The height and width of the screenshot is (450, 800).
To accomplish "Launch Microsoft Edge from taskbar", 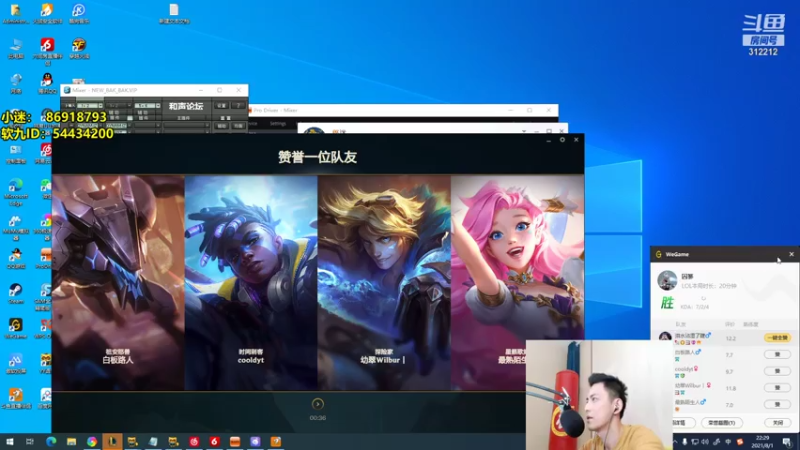I will tap(51, 441).
